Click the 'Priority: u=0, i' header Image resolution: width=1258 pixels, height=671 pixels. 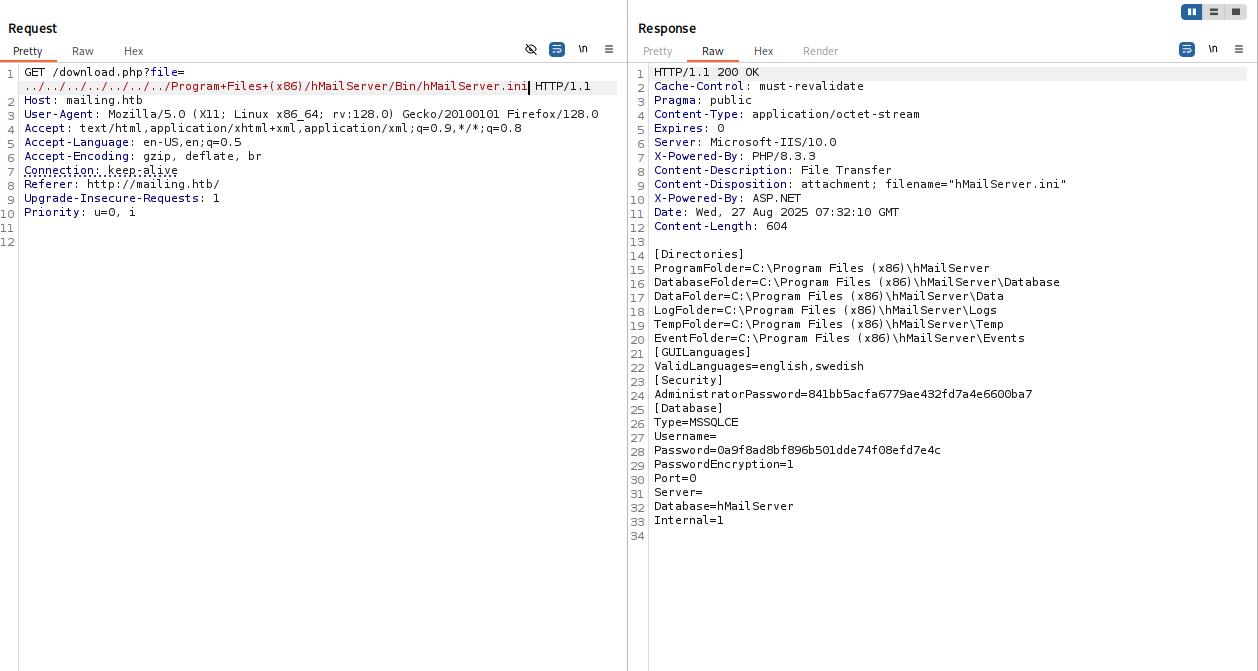pyautogui.click(x=80, y=212)
